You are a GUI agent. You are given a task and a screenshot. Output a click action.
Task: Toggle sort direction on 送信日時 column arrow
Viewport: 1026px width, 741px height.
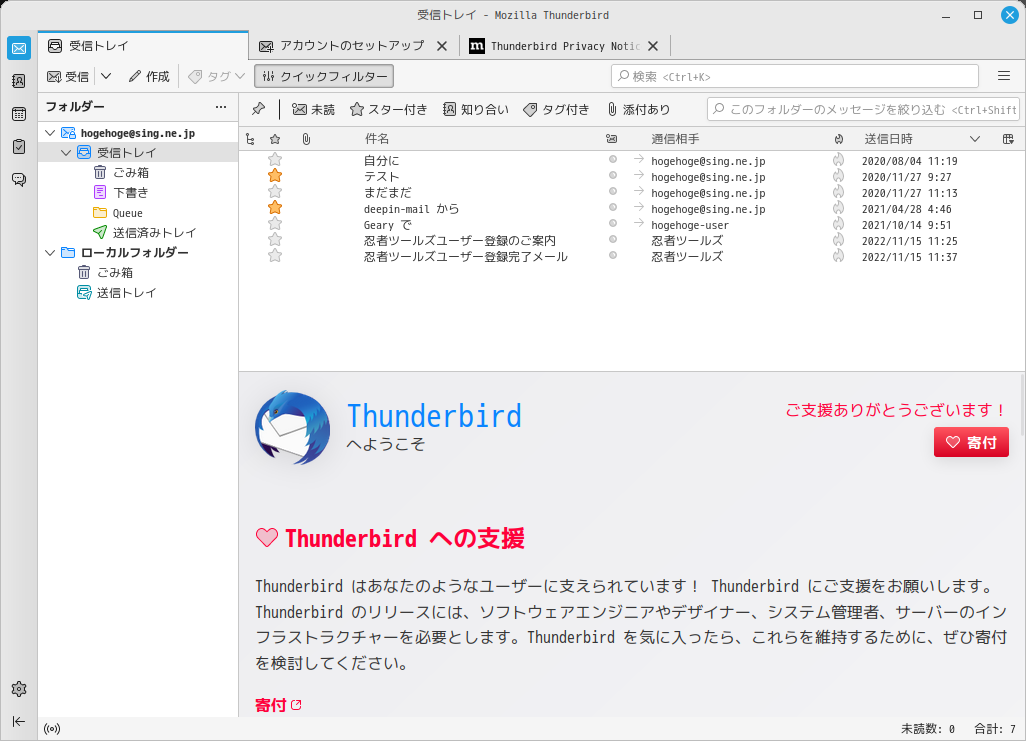(974, 139)
